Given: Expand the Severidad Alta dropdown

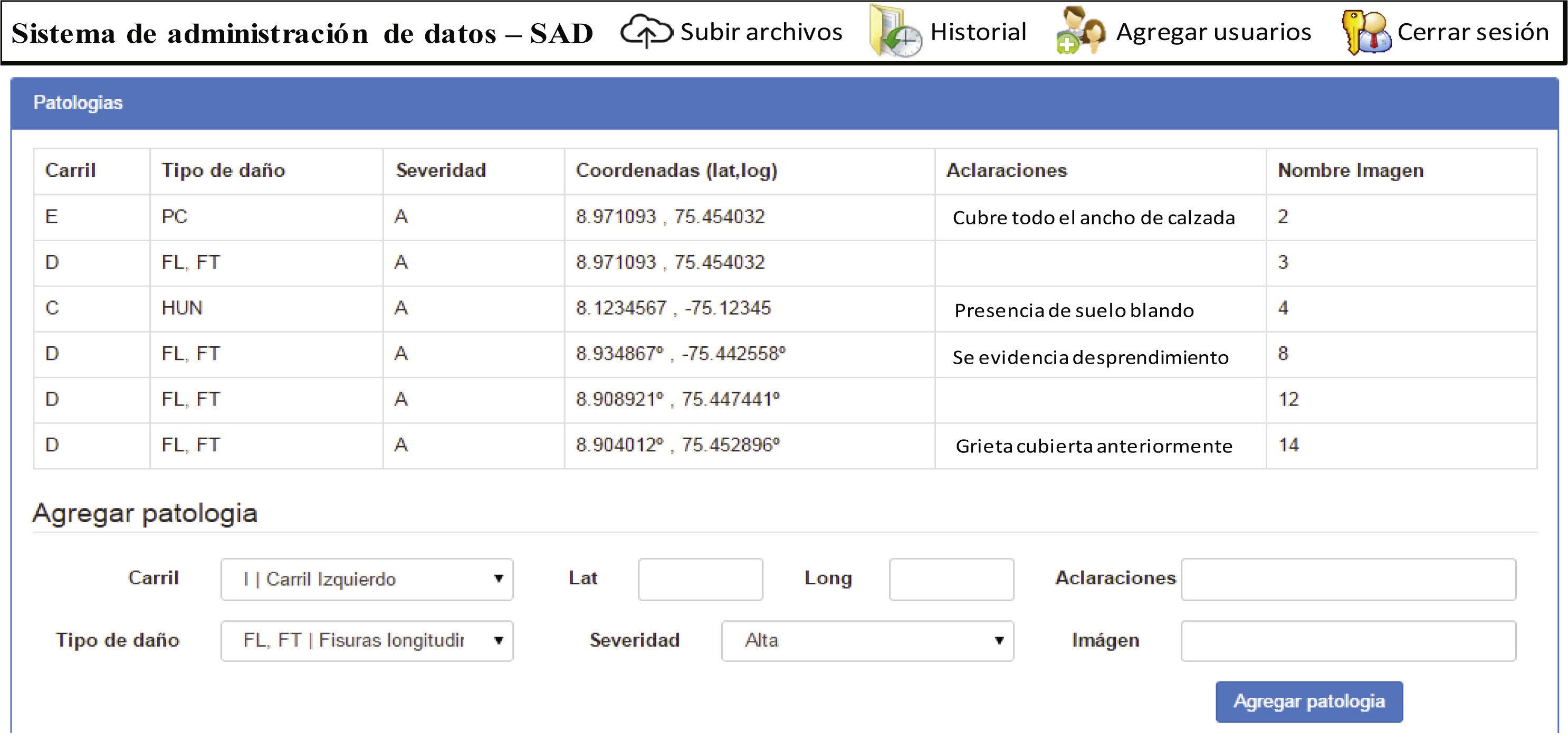Looking at the screenshot, I should [867, 640].
